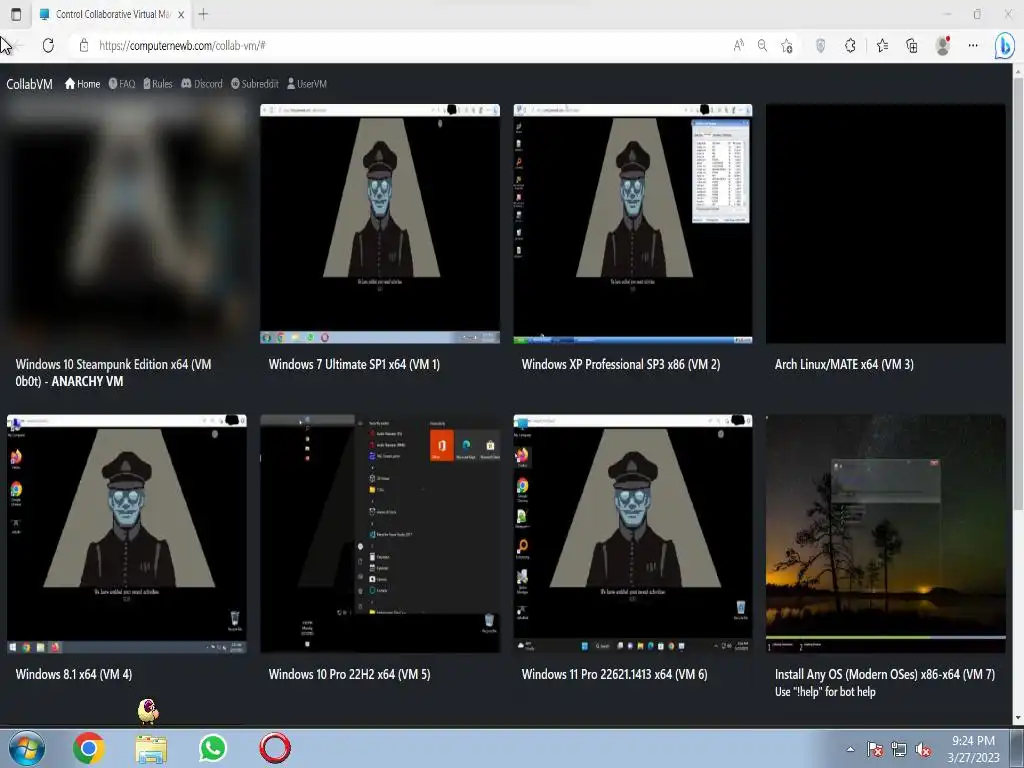Open tab actions menu icon
The width and height of the screenshot is (1024, 768).
tap(16, 14)
